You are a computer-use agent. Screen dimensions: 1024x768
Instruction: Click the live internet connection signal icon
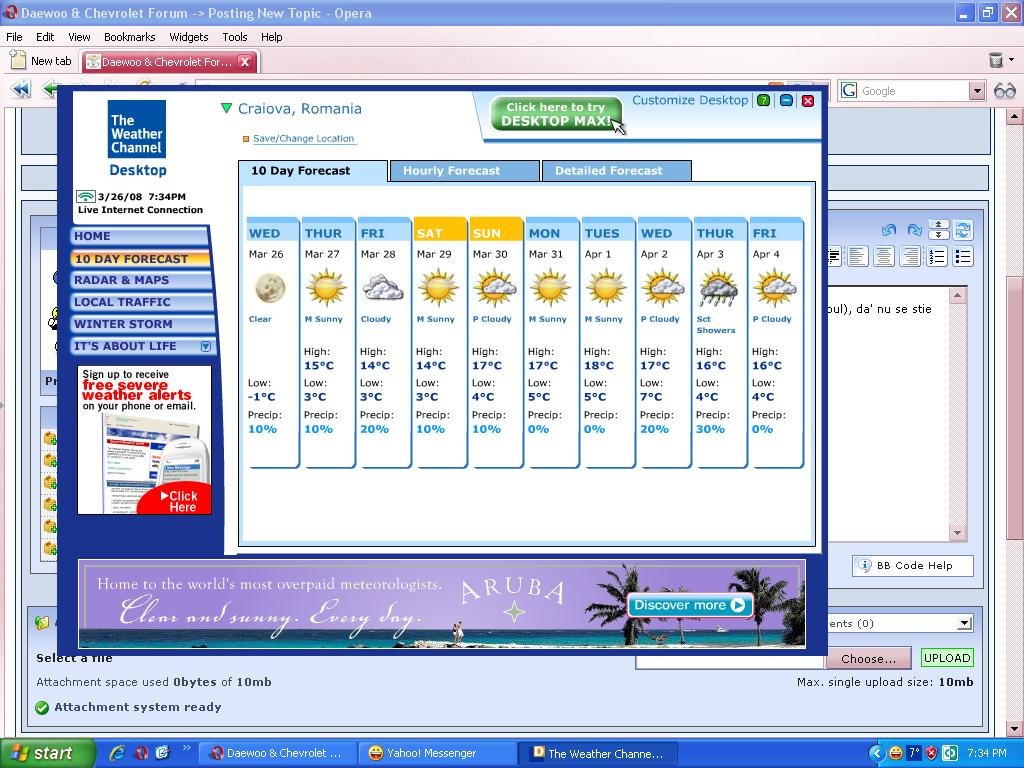86,196
